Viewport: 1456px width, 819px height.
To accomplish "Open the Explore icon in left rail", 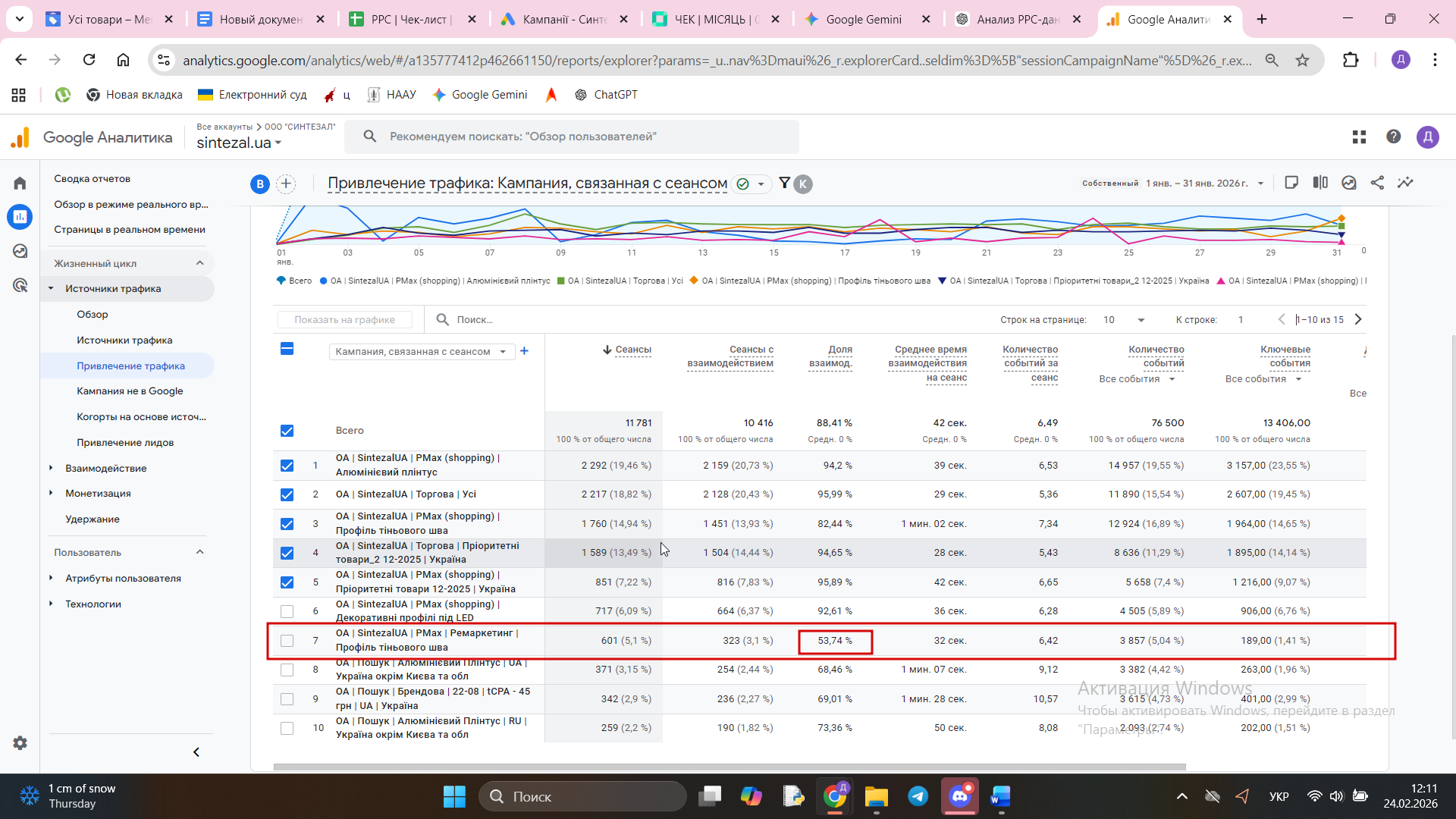I will click(20, 251).
